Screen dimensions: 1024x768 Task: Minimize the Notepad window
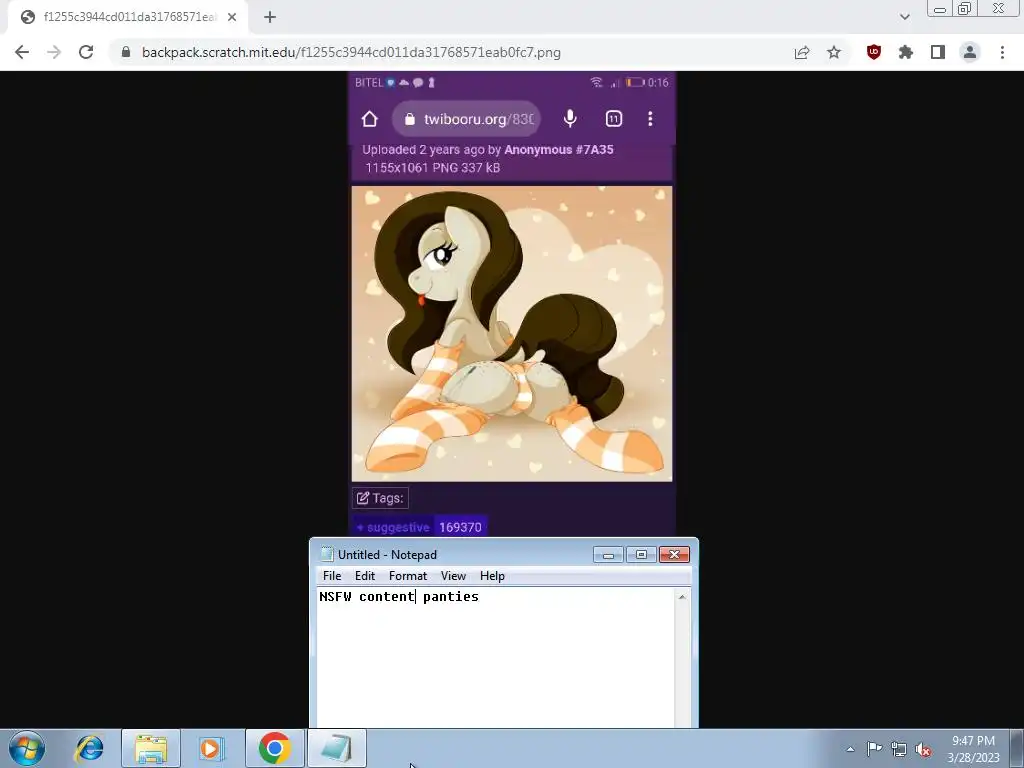coord(608,554)
